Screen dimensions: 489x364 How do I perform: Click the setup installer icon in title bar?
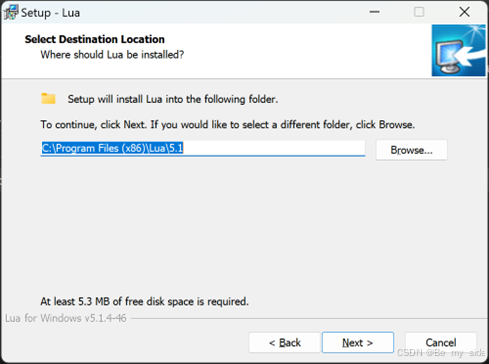11,13
